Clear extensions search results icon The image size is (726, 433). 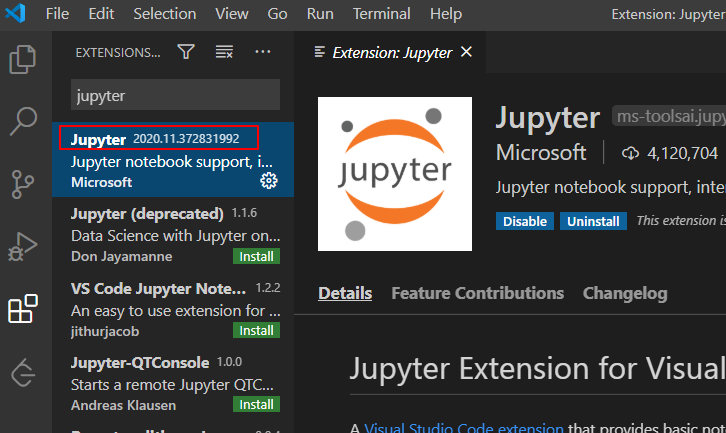click(x=224, y=52)
